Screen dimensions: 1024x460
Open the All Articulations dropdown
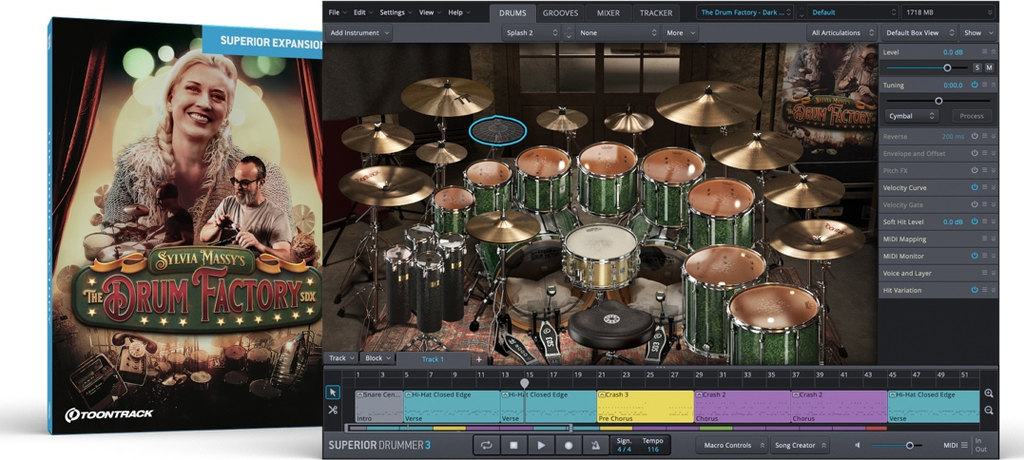[840, 32]
